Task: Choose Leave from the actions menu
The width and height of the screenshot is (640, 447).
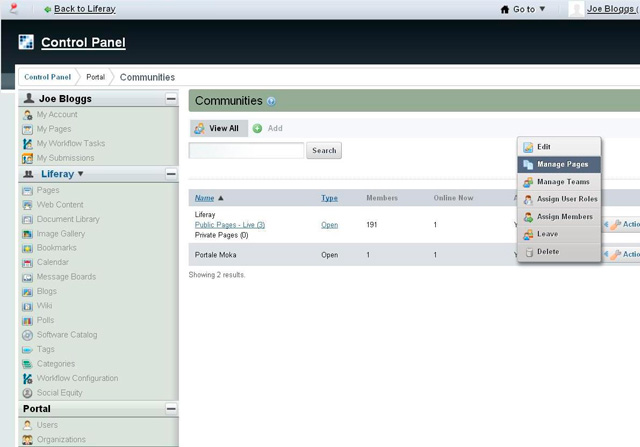Action: tap(559, 234)
